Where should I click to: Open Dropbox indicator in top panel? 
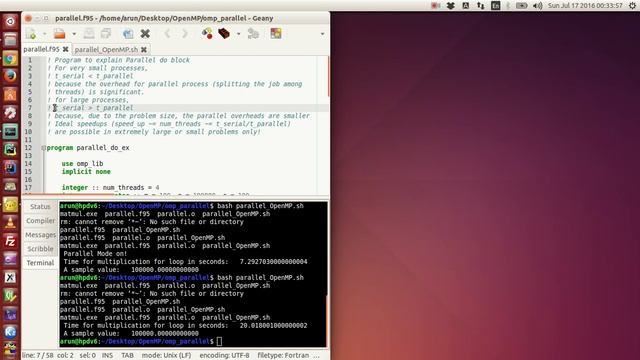(x=451, y=5)
